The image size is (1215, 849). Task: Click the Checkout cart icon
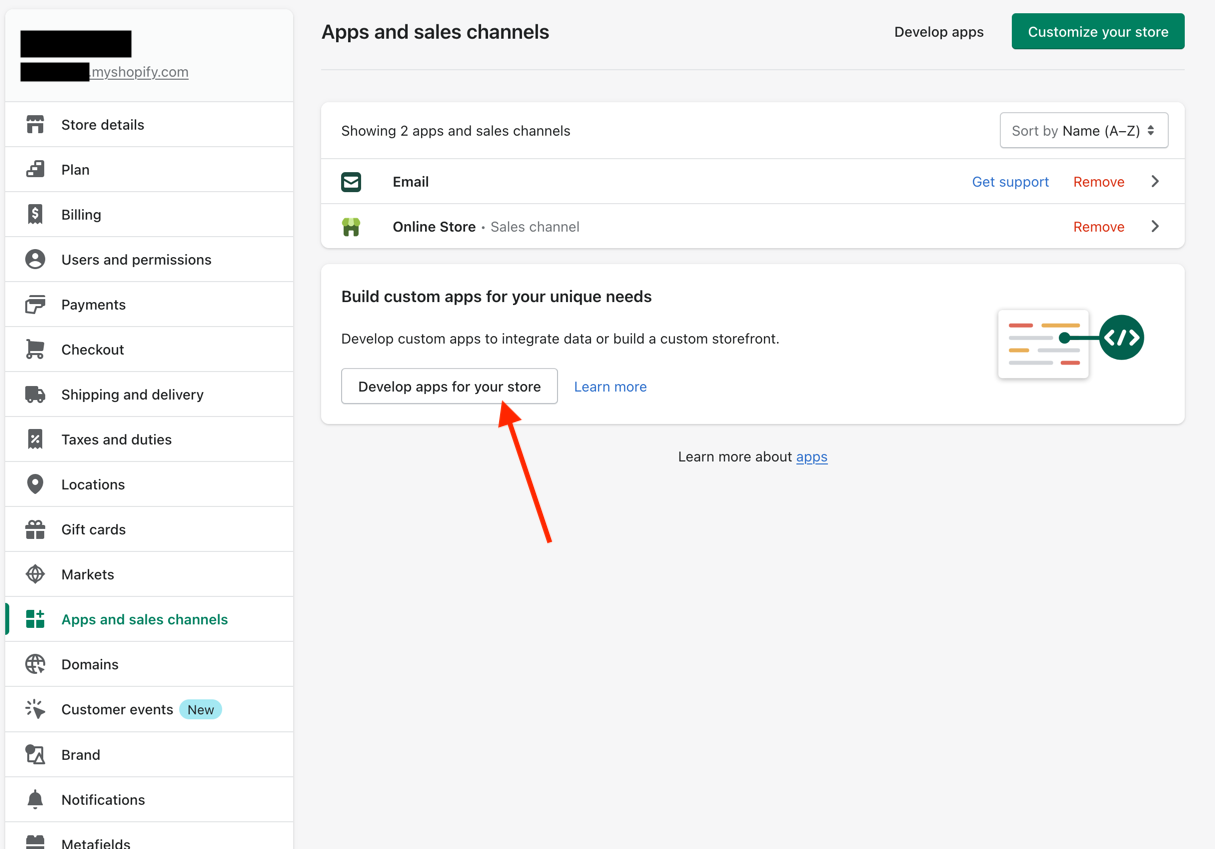pos(35,350)
